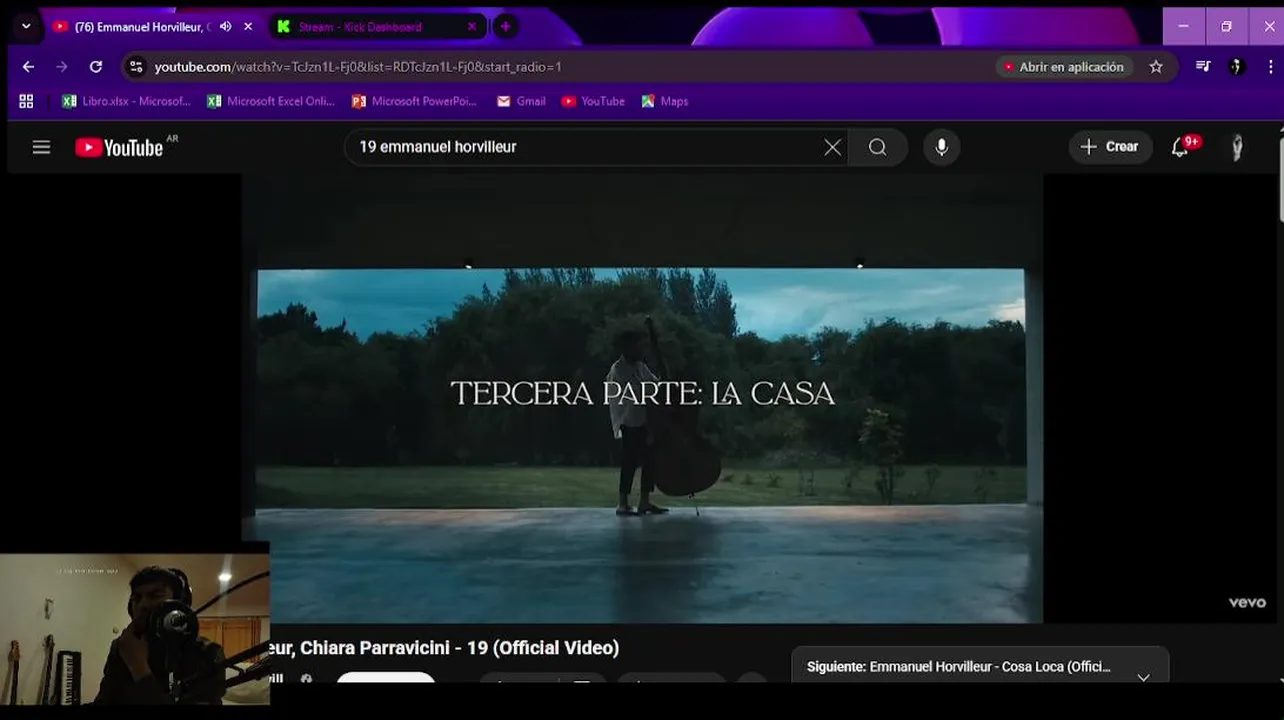Open a new browser tab
Viewport: 1284px width, 720px height.
pyautogui.click(x=505, y=27)
